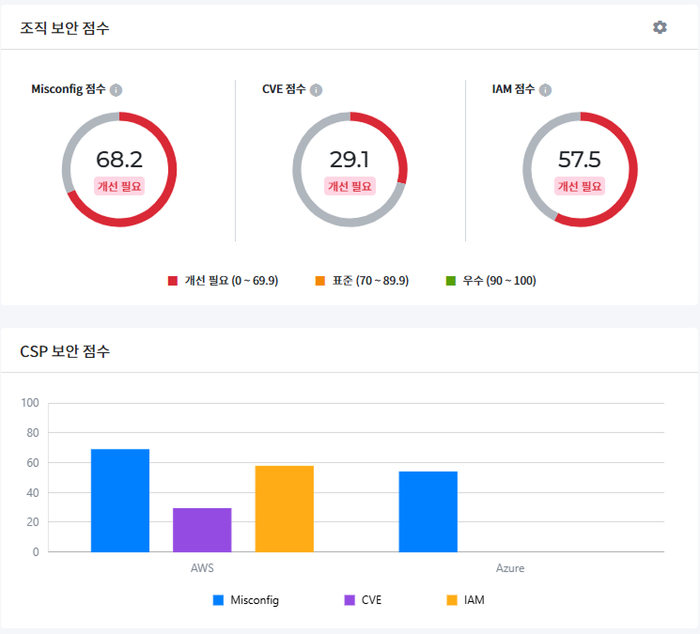Viewport: 700px width, 634px height.
Task: Toggle the IAM series in chart legend
Action: pyautogui.click(x=465, y=600)
